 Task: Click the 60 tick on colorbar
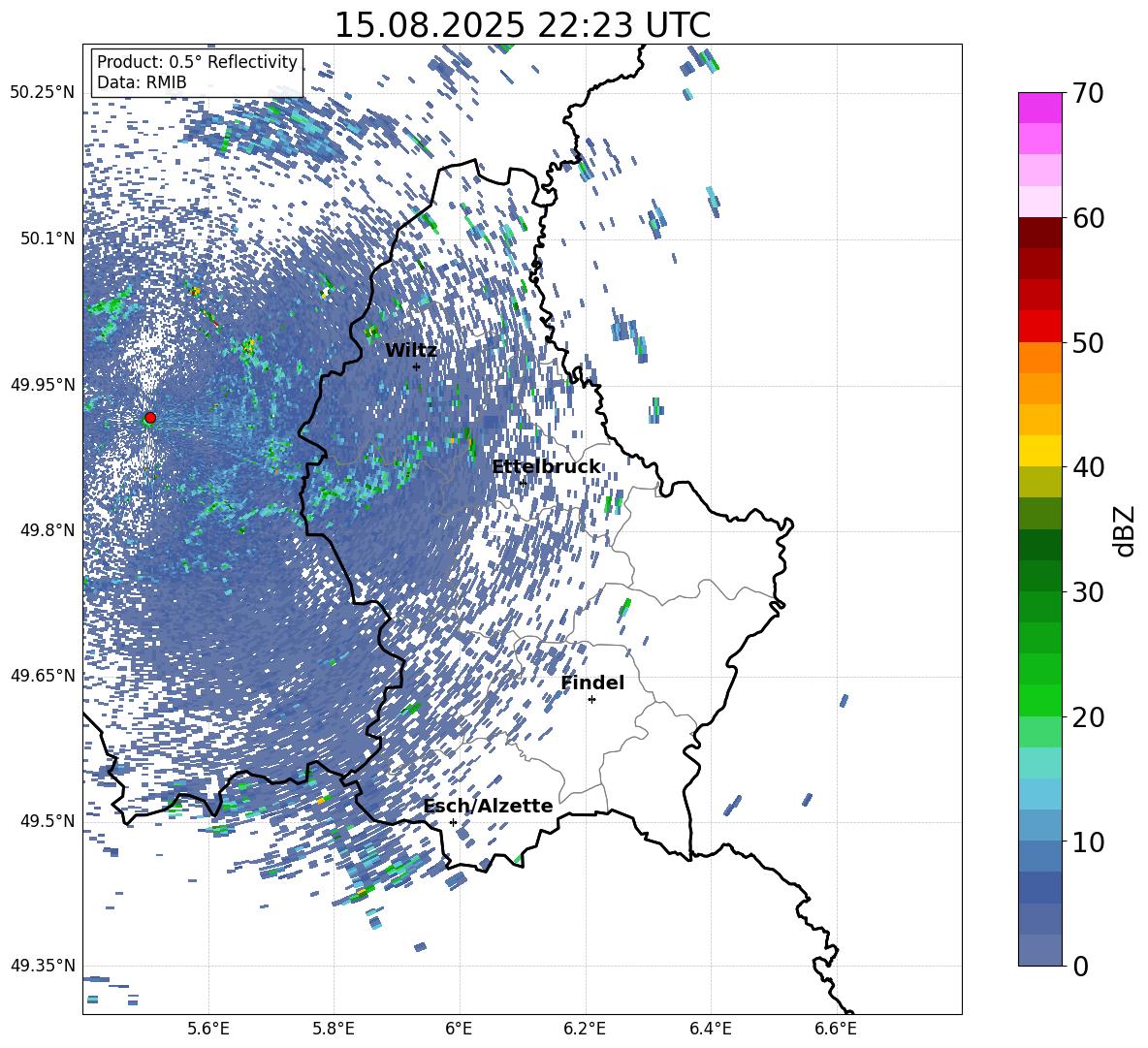coord(1088,218)
